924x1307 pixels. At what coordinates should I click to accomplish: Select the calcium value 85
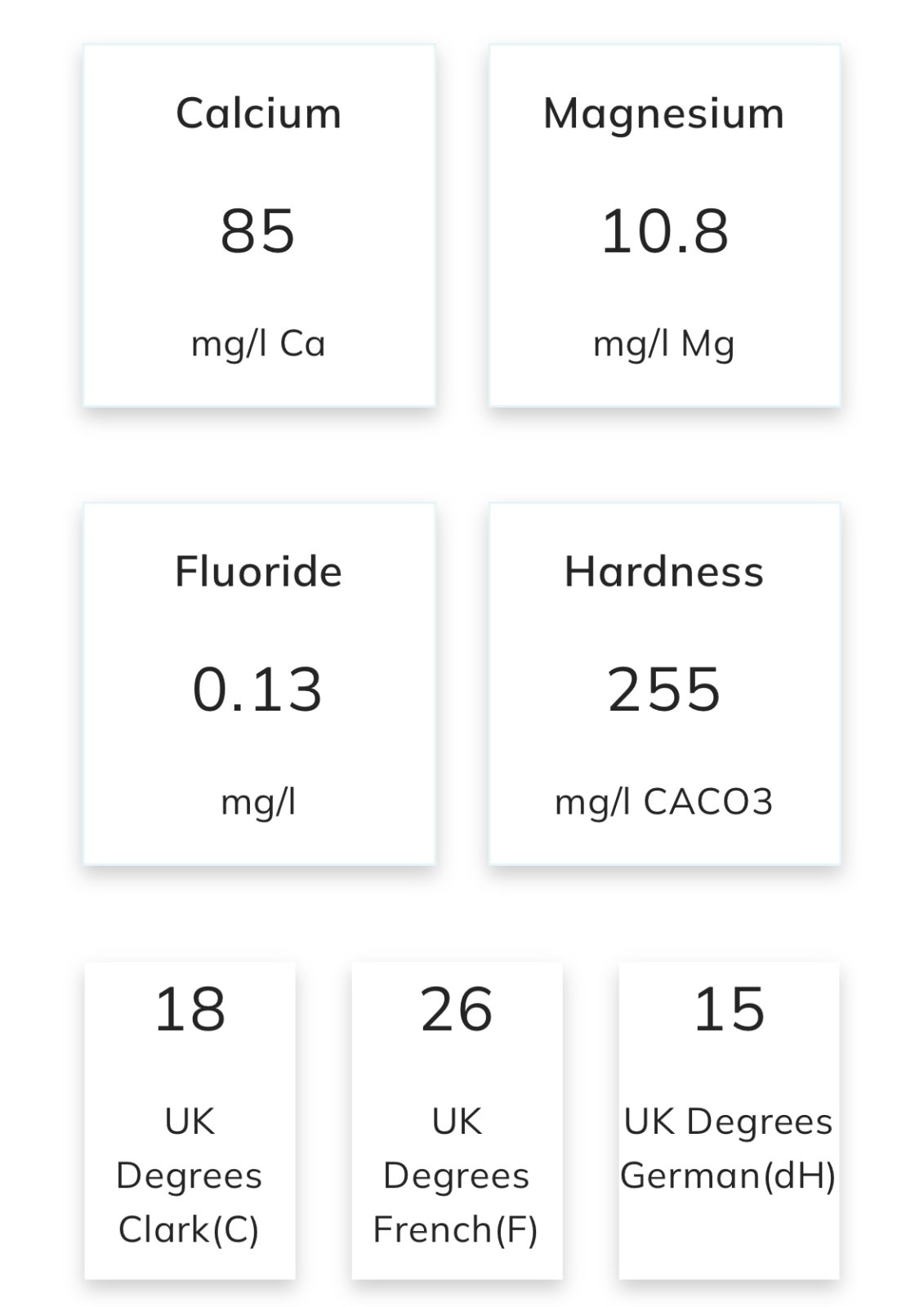257,231
